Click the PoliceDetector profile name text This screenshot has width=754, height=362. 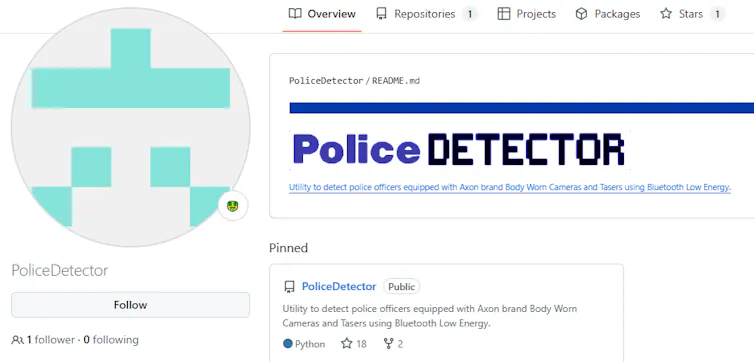pyautogui.click(x=60, y=271)
